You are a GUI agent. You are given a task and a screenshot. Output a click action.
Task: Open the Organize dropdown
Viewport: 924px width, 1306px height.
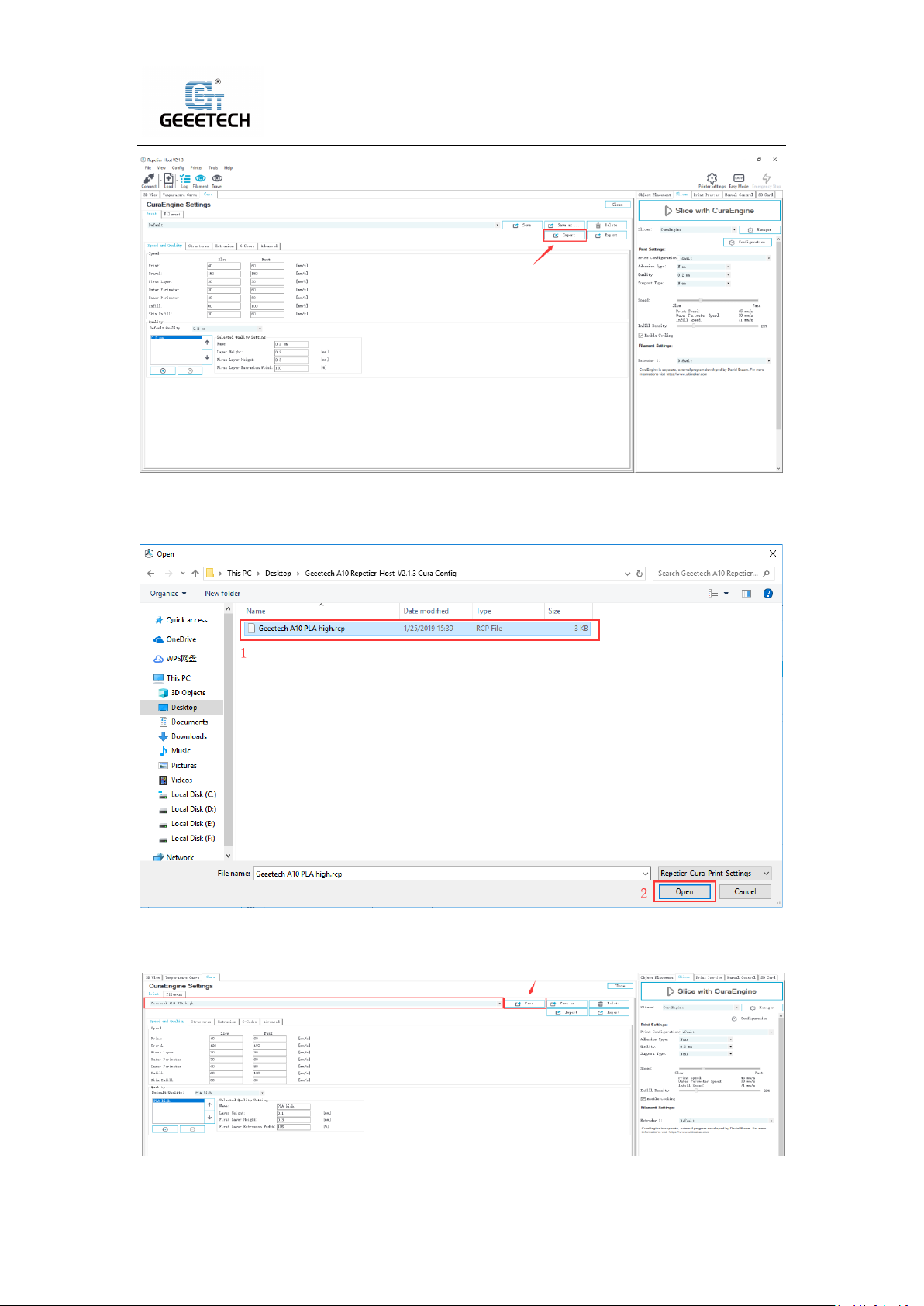tap(168, 594)
